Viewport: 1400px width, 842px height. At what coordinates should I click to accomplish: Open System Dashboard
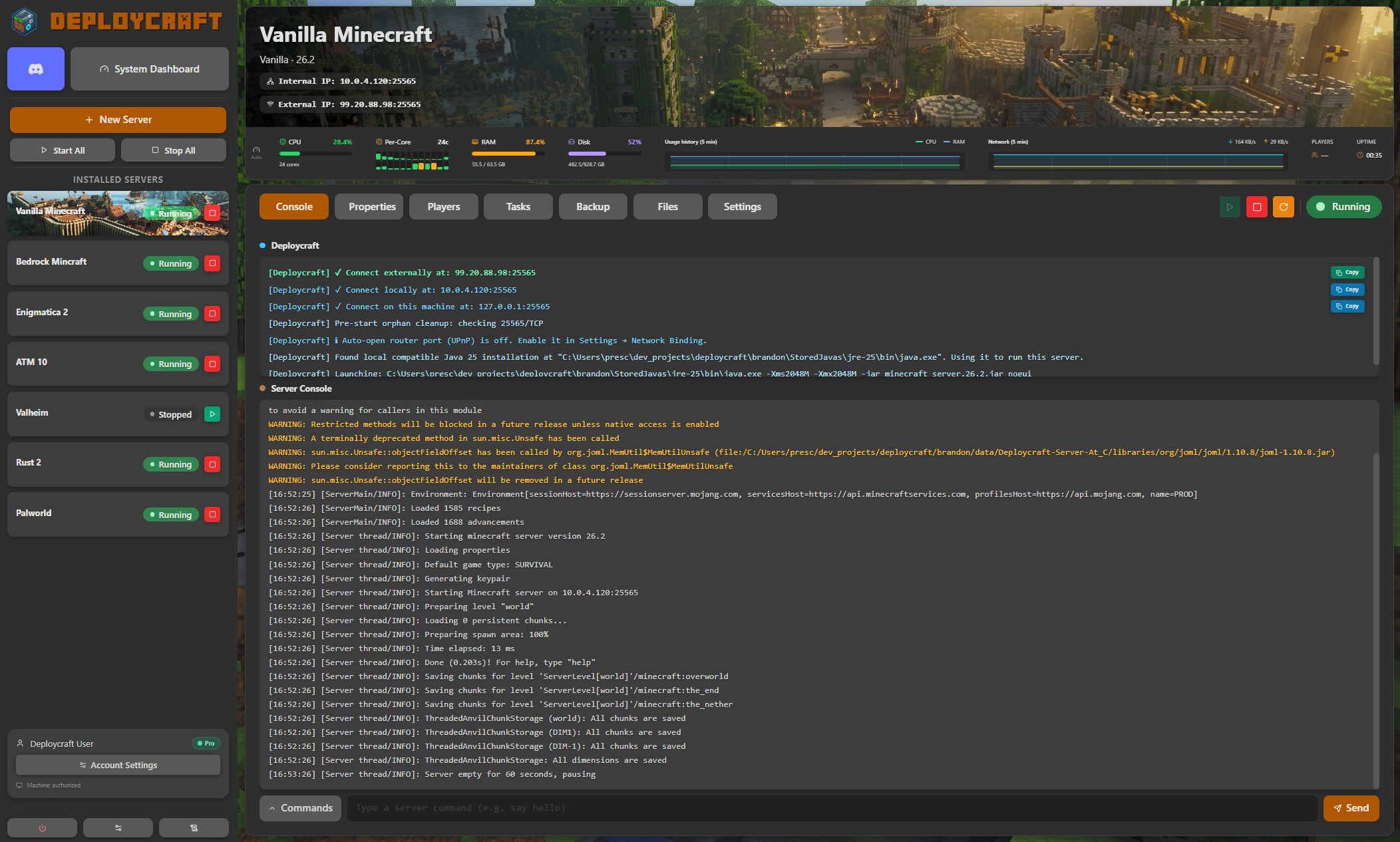(150, 69)
